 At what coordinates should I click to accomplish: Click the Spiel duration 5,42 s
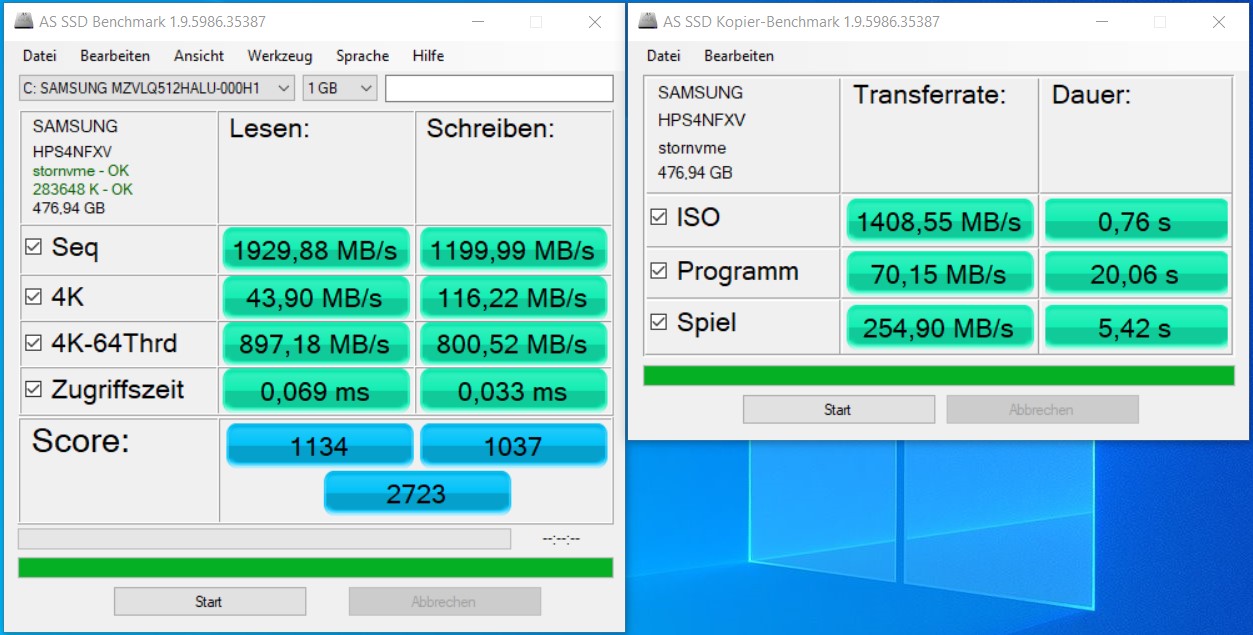pos(1136,326)
